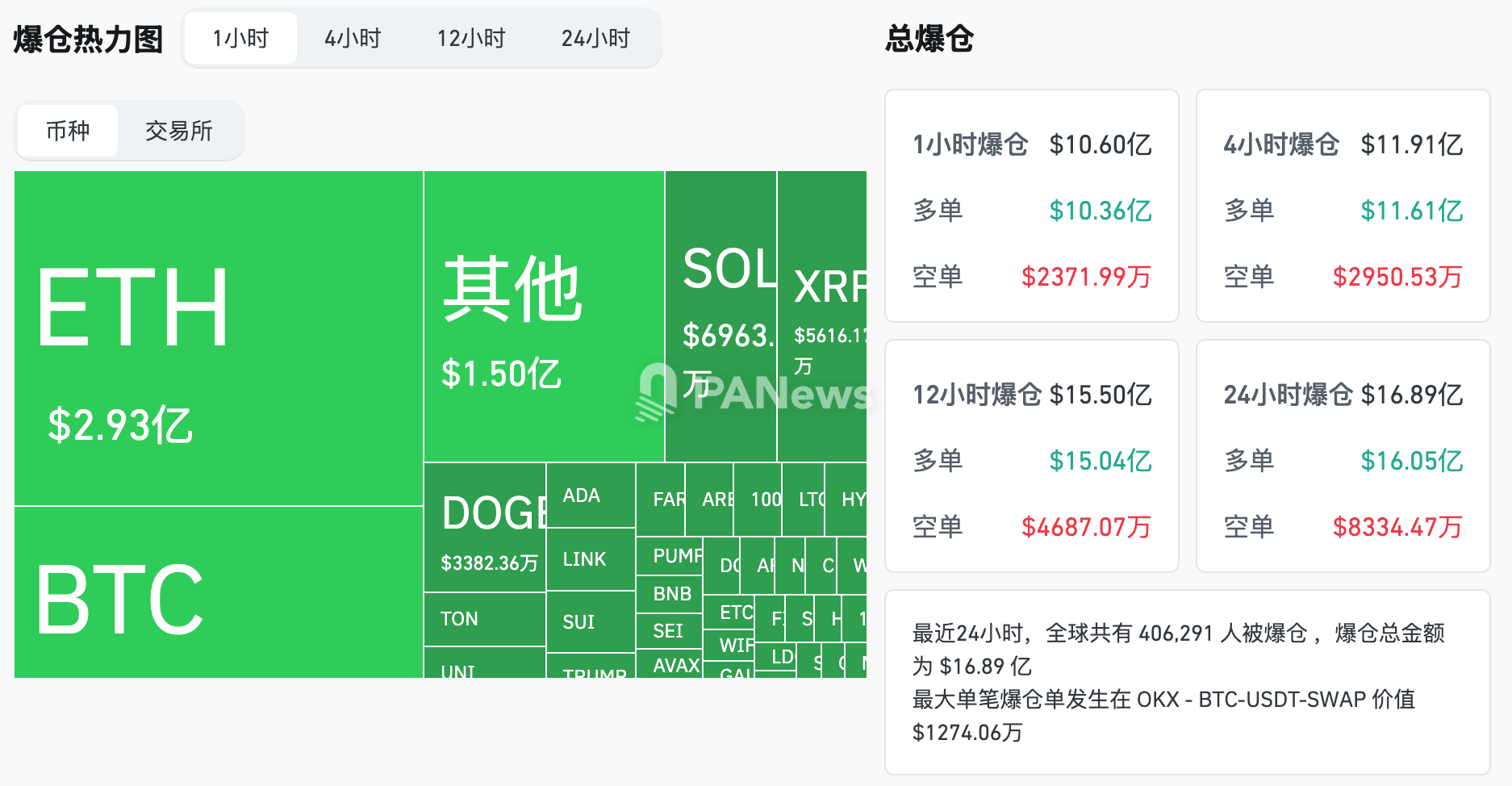Click the 12小时爆仓 summary card
1512x786 pixels.
point(1031,456)
